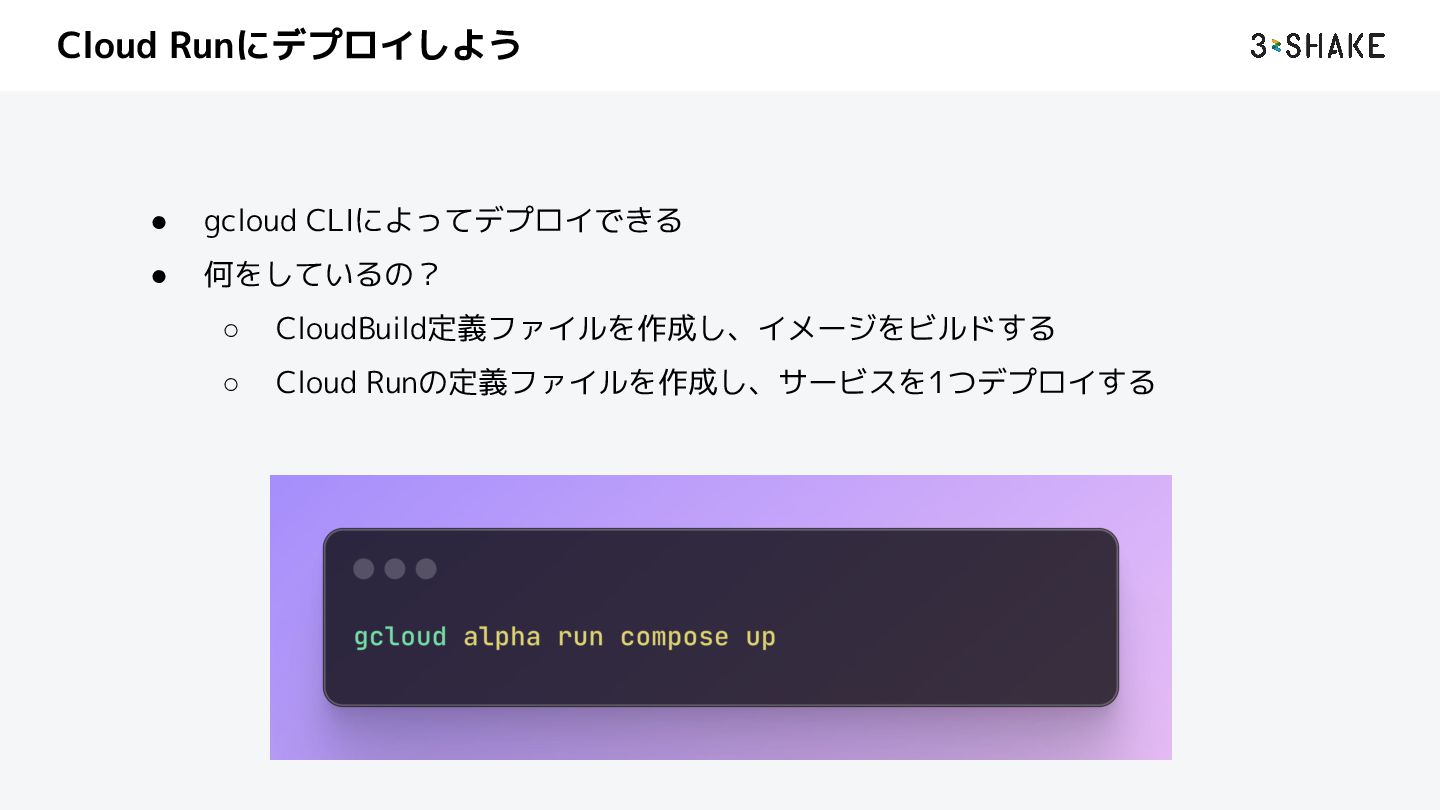
Task: Click the arrow symbol in the 3-SHAKE logo
Action: tap(1276, 45)
